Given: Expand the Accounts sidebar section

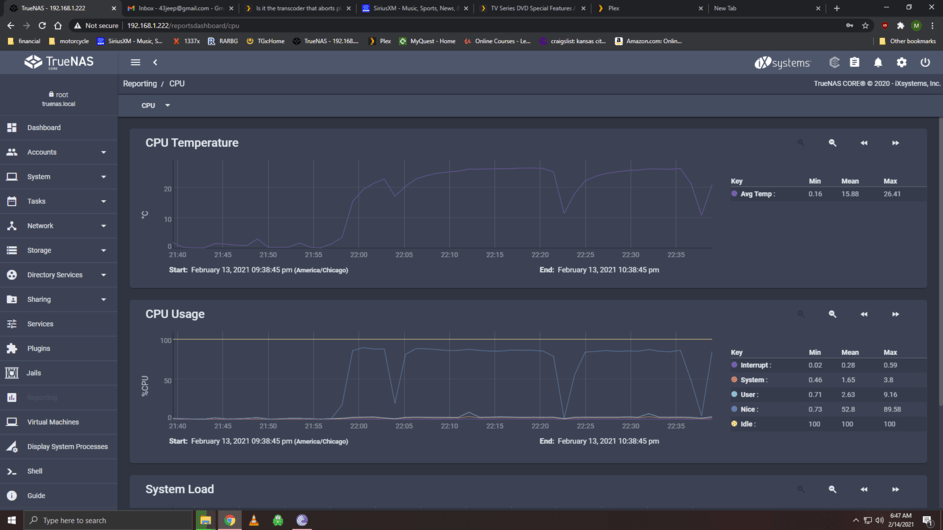Looking at the screenshot, I should [x=58, y=152].
